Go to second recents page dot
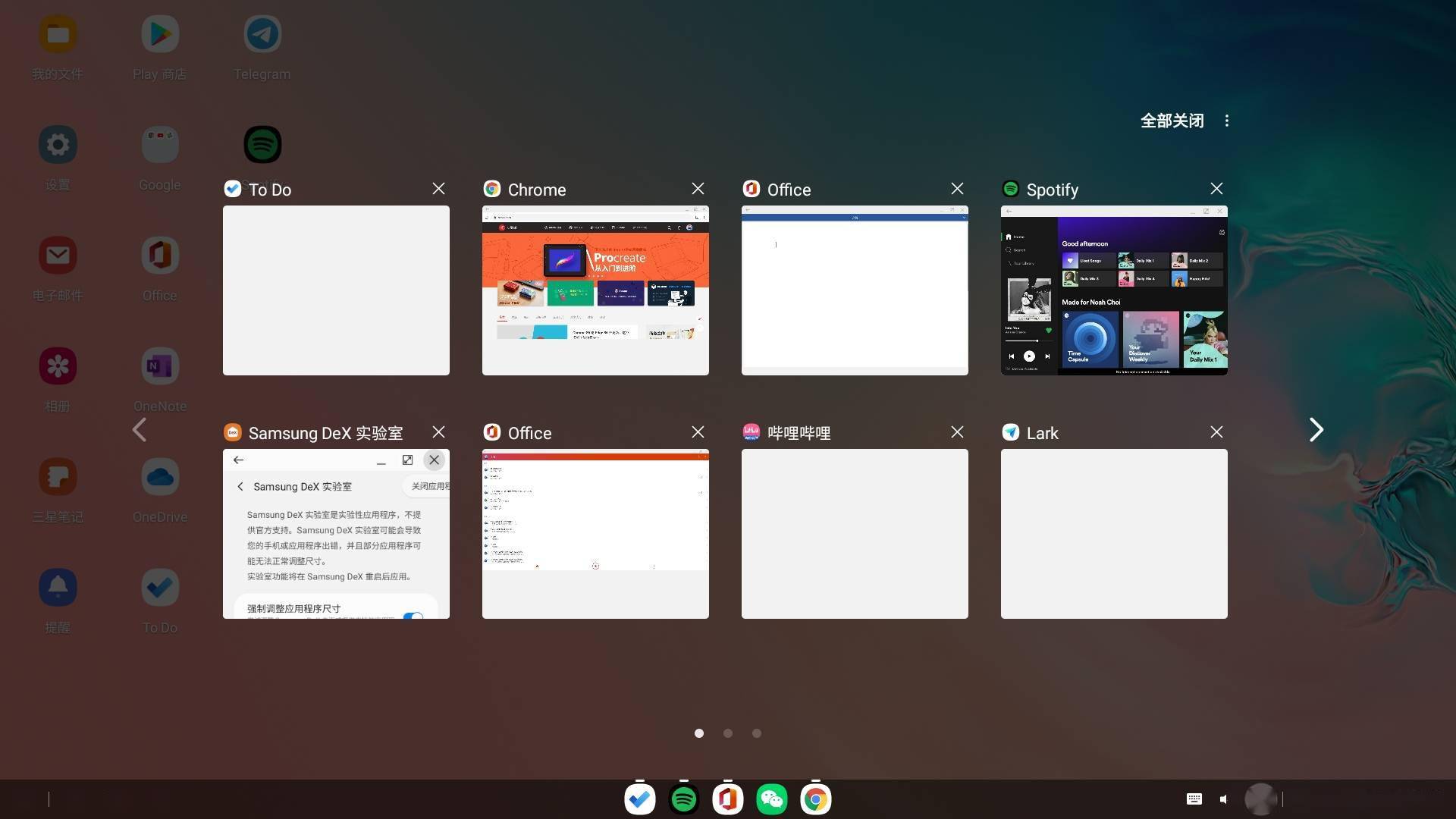 click(728, 733)
